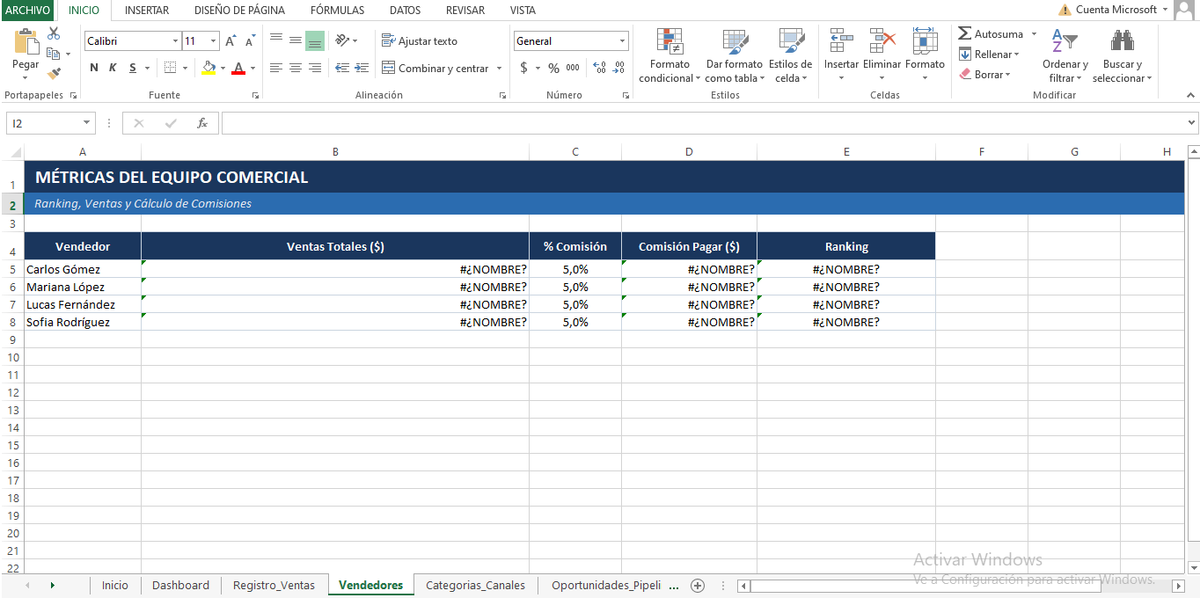Apply thousands separator 000 style
Screen dimensions: 1200x598
(x=572, y=68)
